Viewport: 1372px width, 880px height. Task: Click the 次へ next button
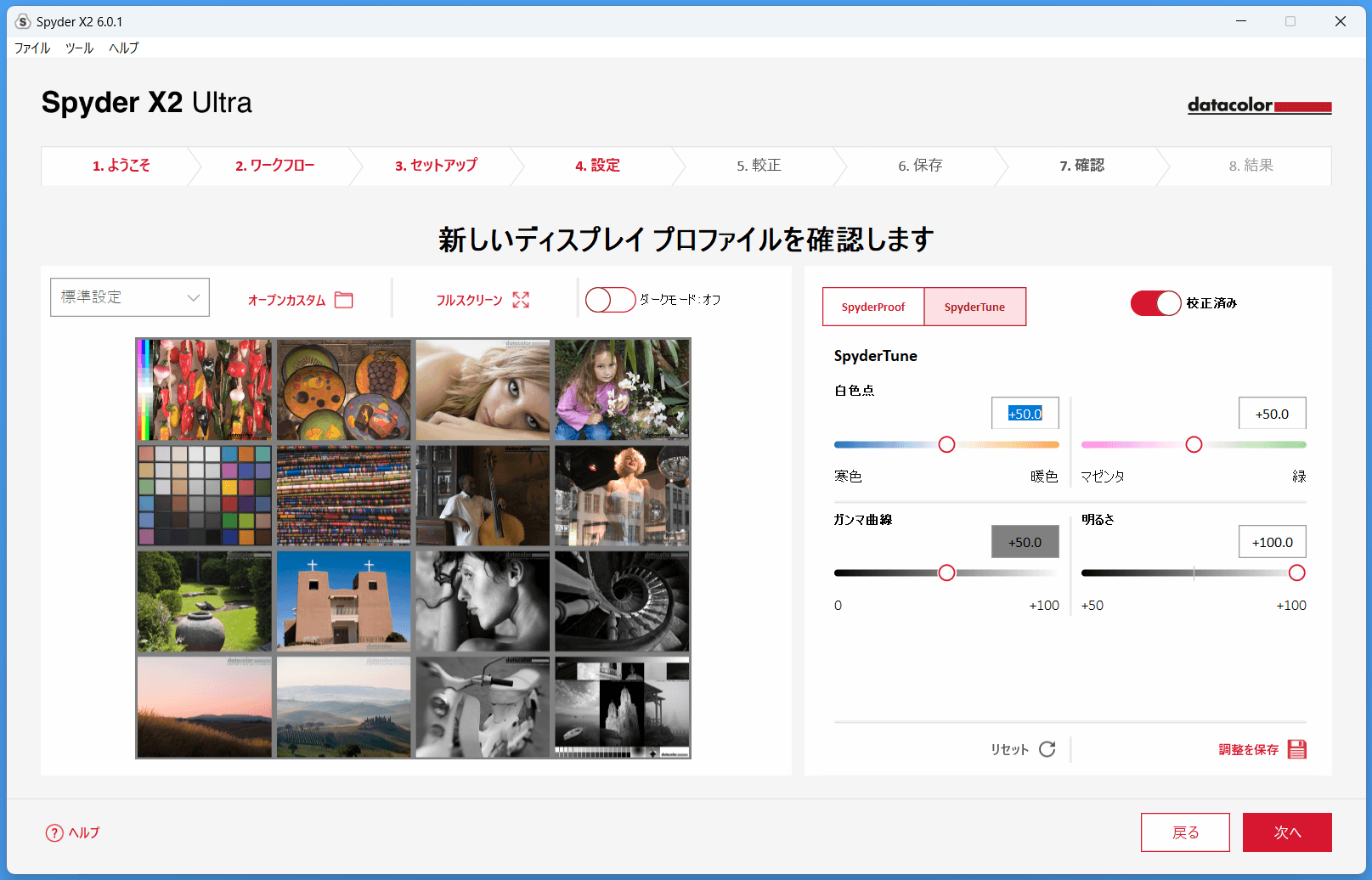[1287, 832]
